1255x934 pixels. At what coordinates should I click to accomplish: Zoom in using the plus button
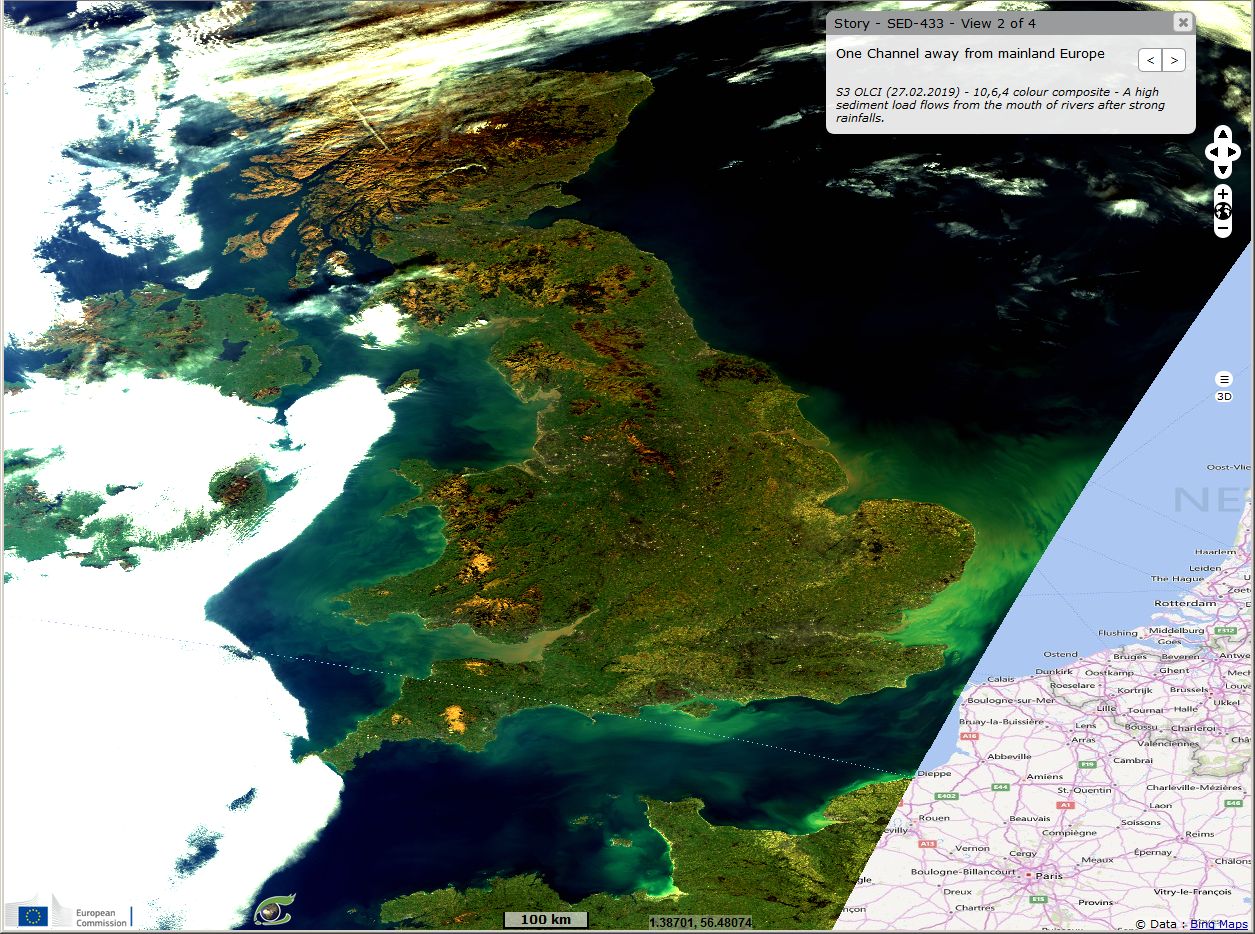coord(1223,193)
